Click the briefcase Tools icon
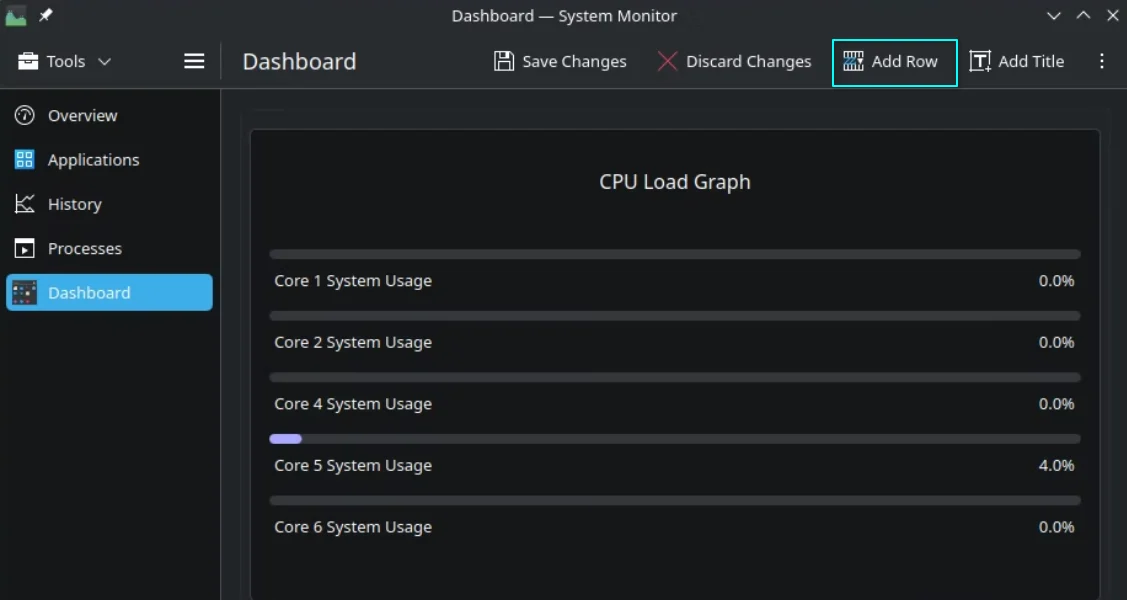The height and width of the screenshot is (600, 1127). 28,61
